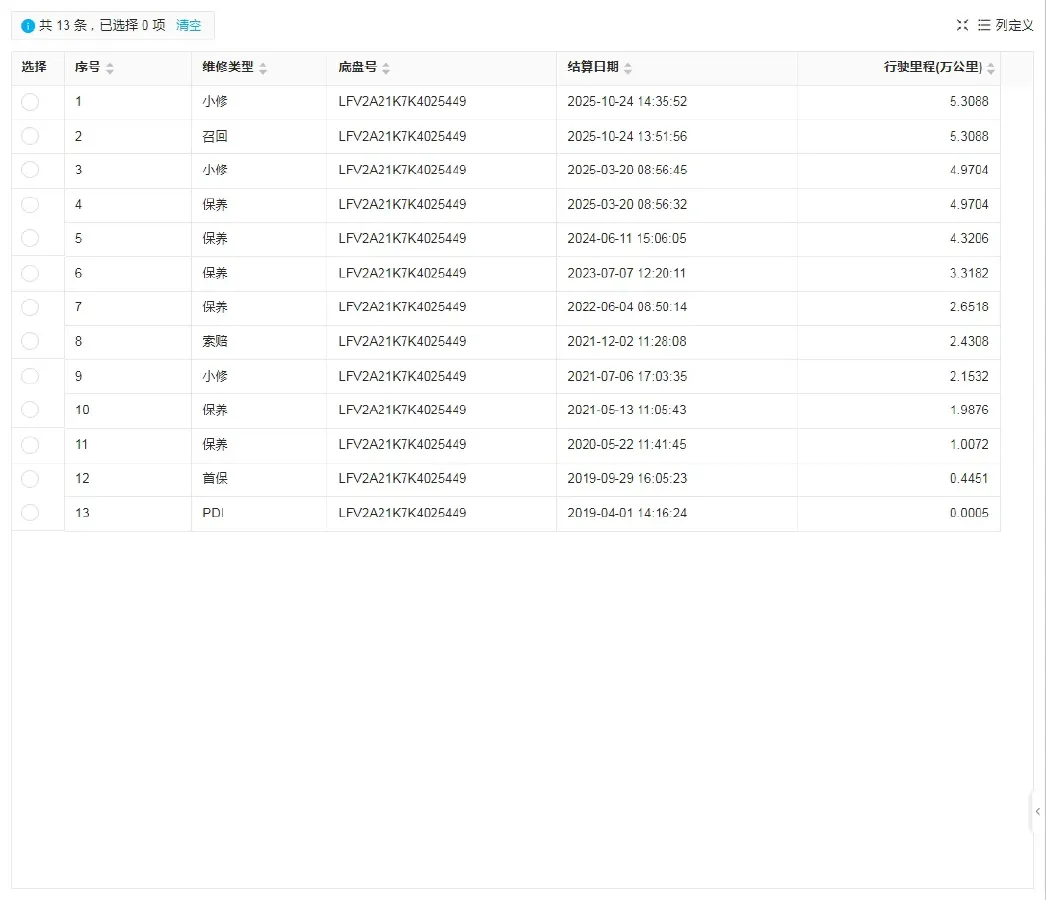Select radio button for row 5
The height and width of the screenshot is (900, 1046).
point(30,238)
